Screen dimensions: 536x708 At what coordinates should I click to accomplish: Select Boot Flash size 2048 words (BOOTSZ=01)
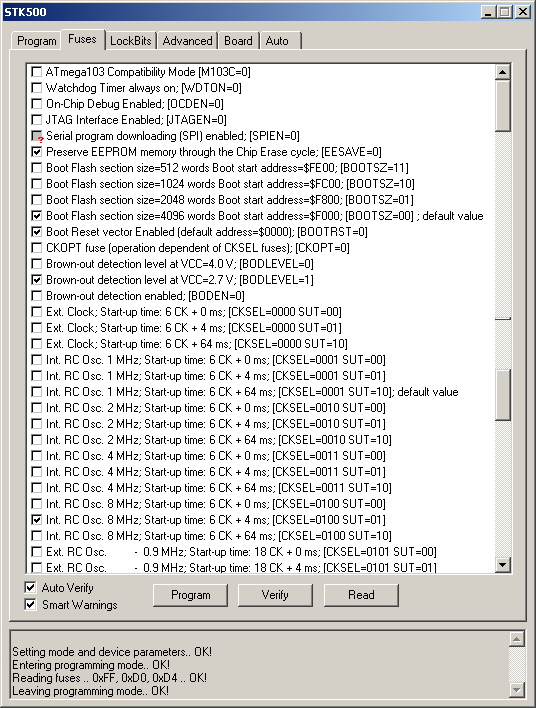coord(36,200)
